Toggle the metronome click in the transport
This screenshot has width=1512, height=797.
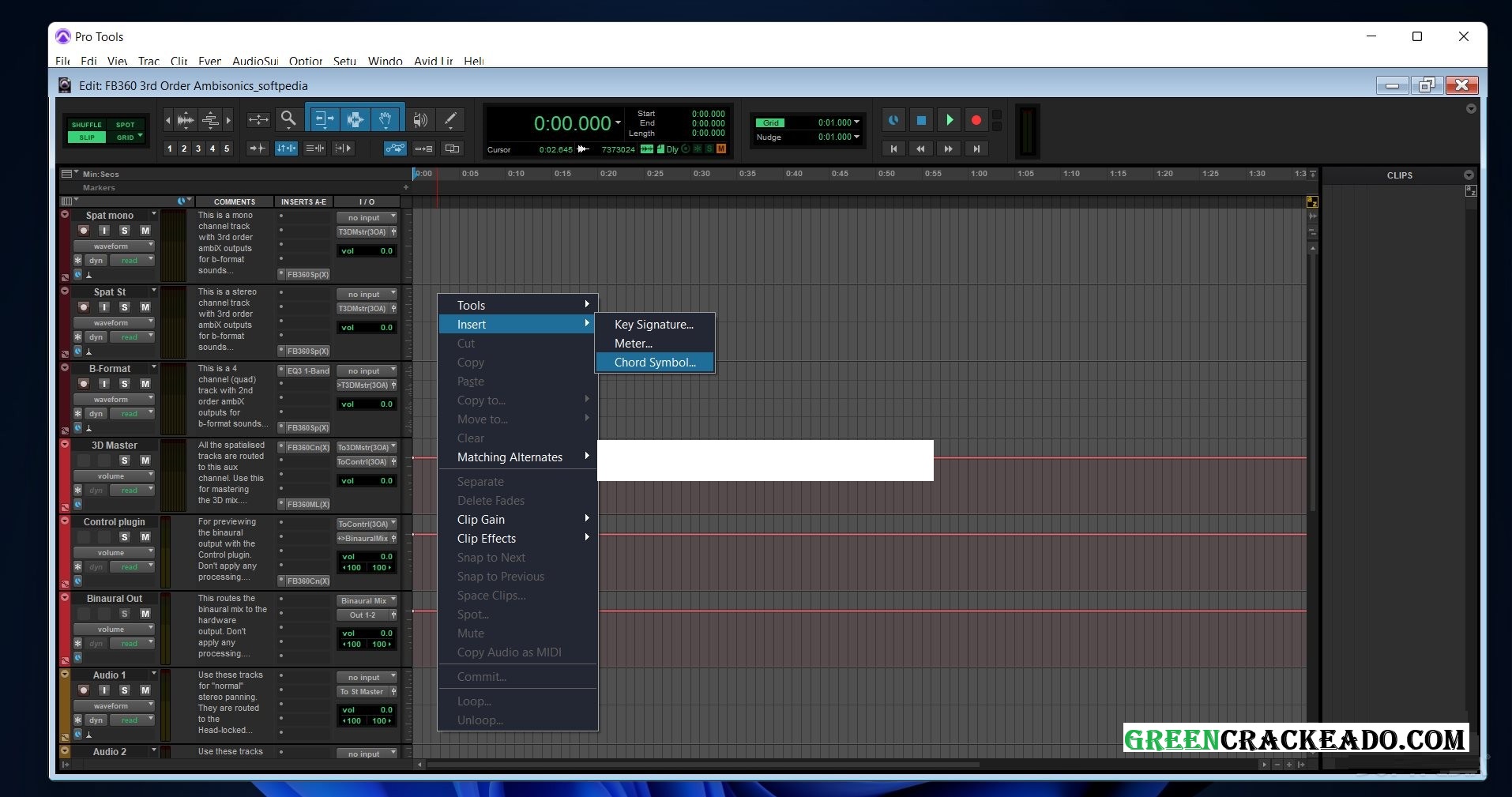click(x=893, y=120)
